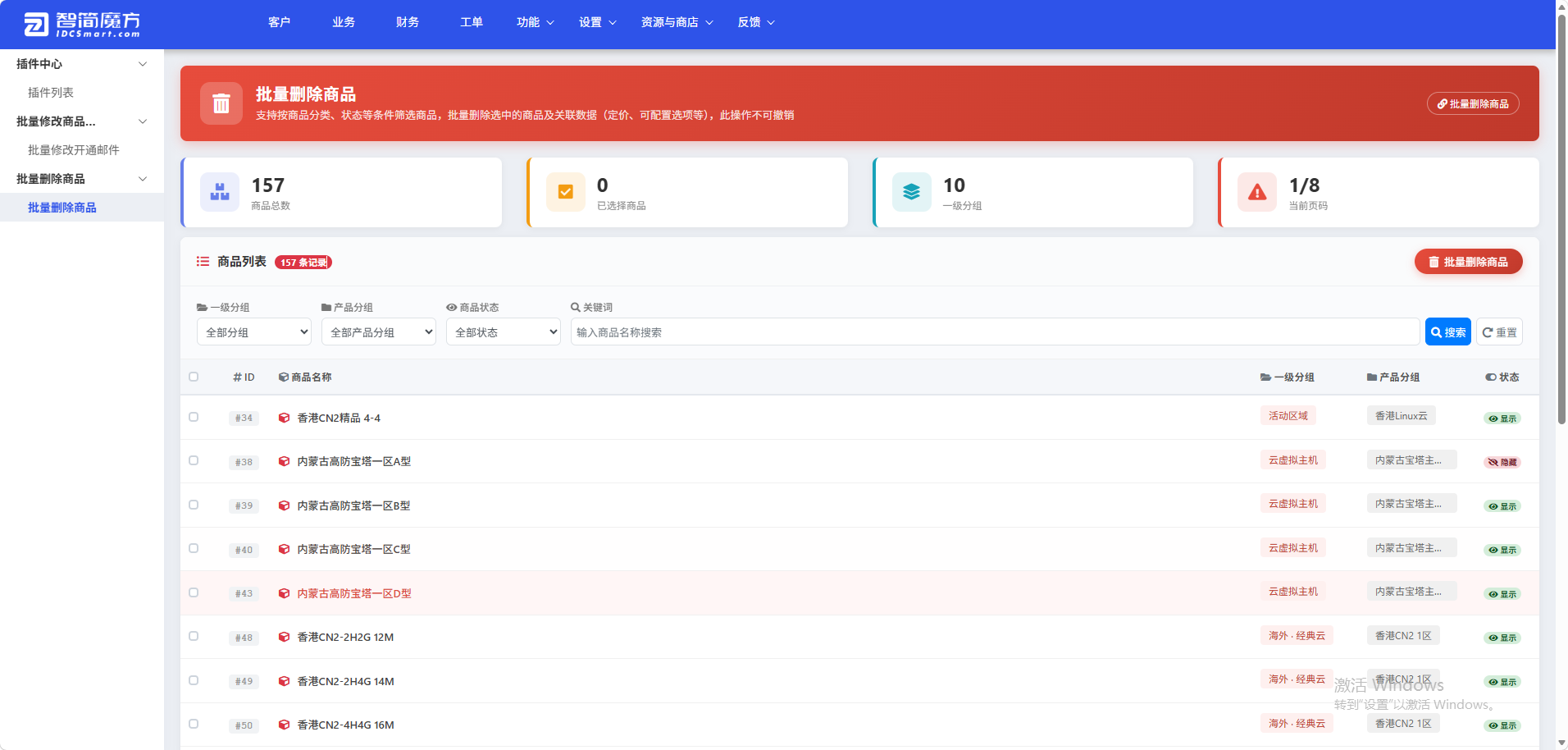1568x750 pixels.
Task: Click the open folder icon of 一级分组 filter
Action: 202,308
